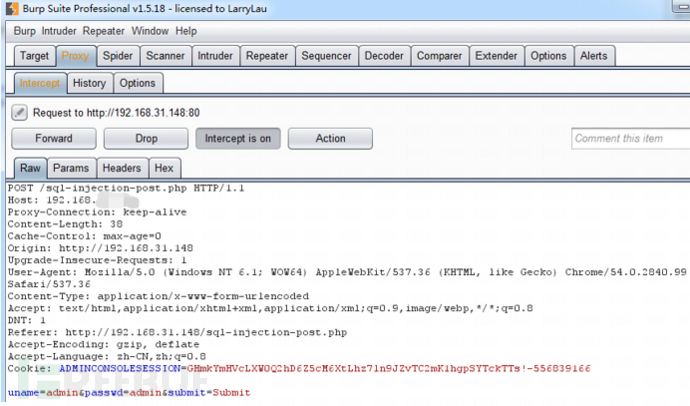Screen dimensions: 690x406
Task: Open the Action menu button
Action: click(x=330, y=139)
